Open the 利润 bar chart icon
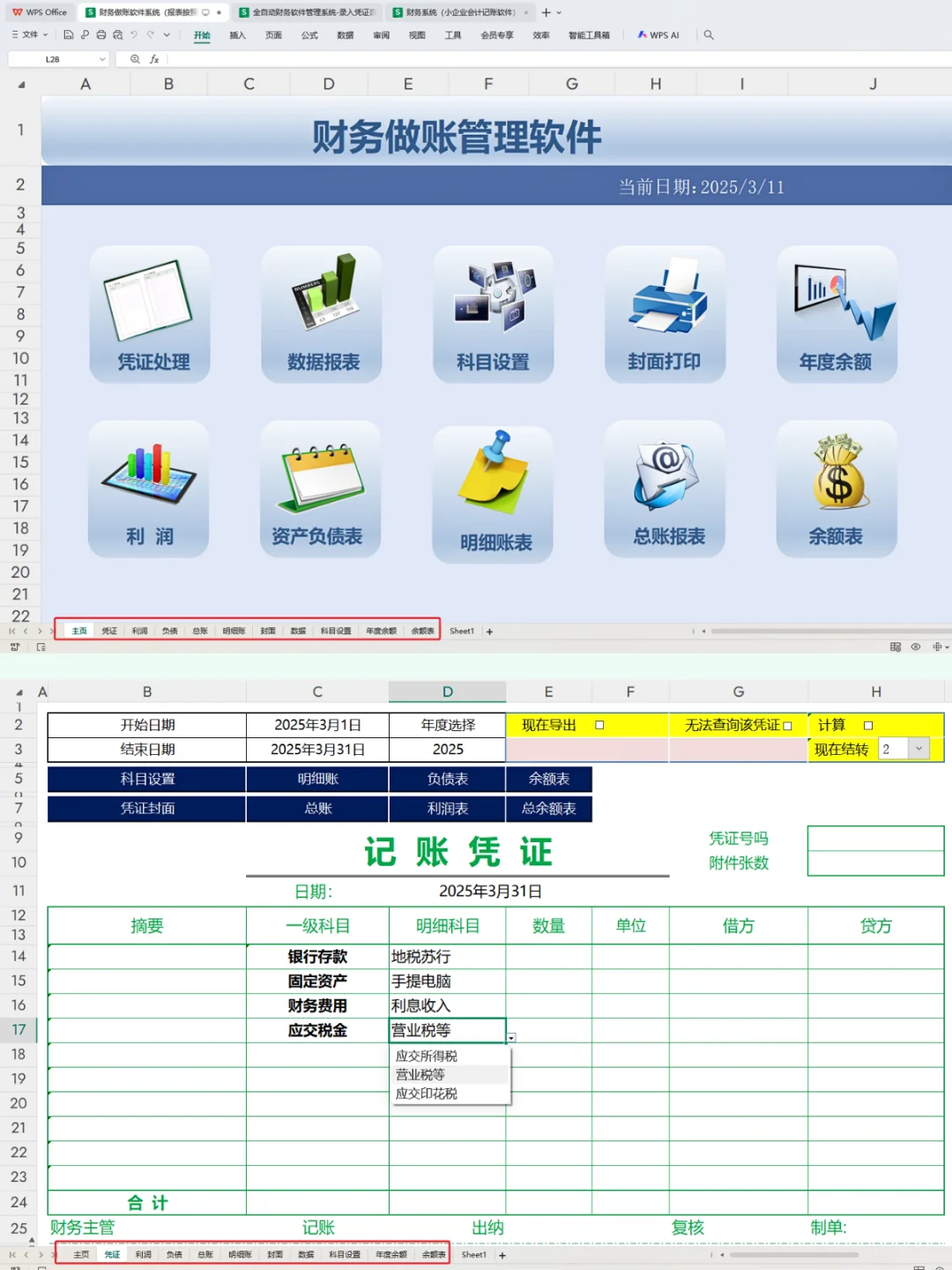The height and width of the screenshot is (1270, 952). click(149, 488)
